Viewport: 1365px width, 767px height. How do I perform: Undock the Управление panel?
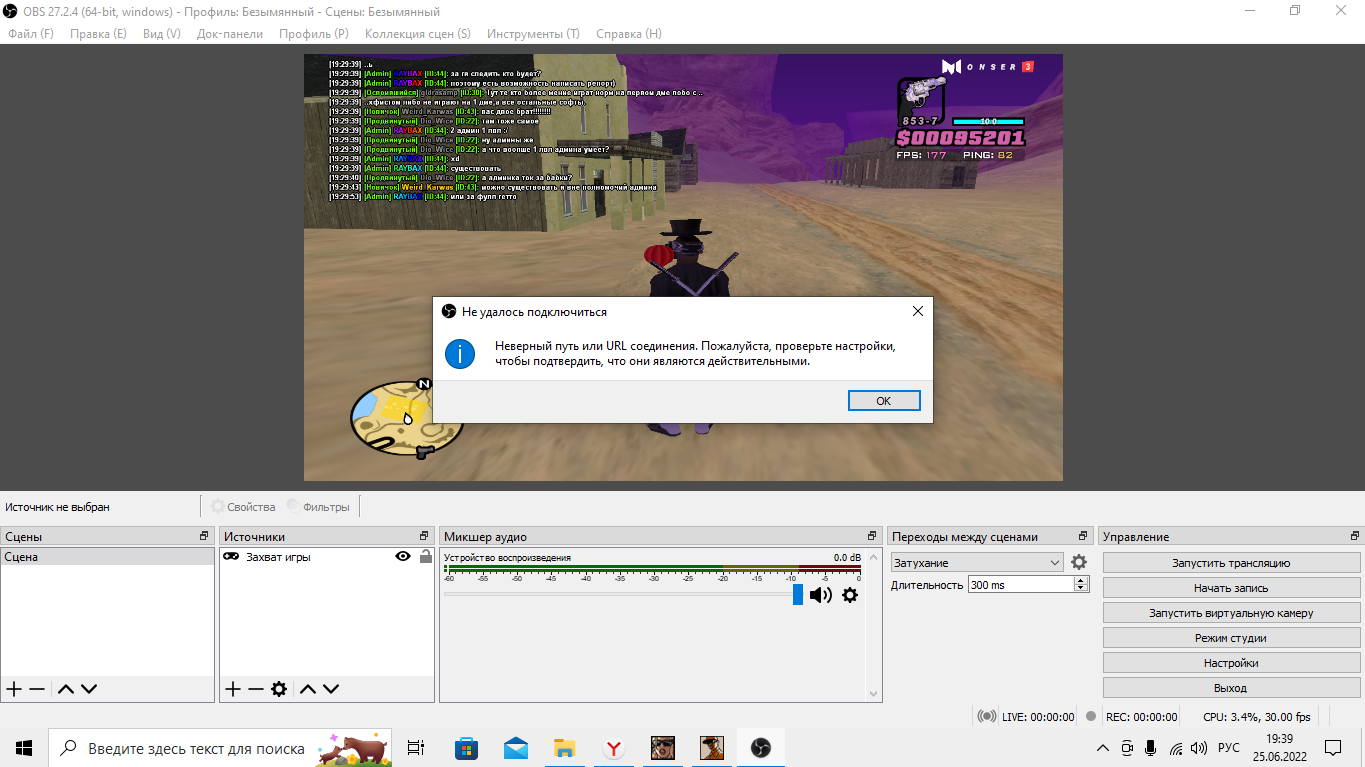(x=1353, y=536)
